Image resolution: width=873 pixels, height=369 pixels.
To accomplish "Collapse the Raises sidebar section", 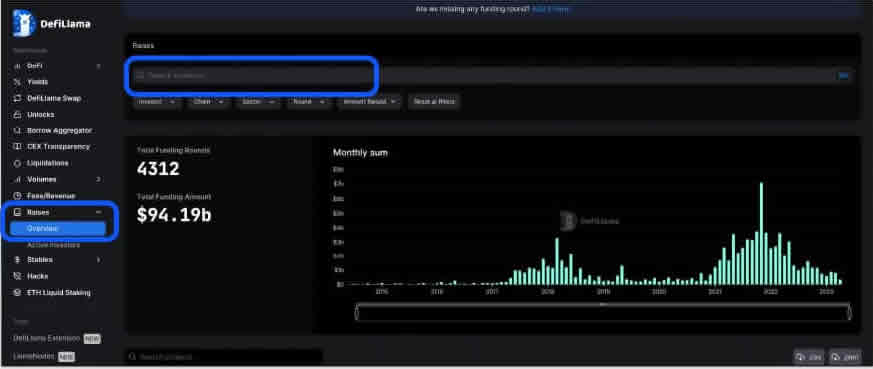I will (x=99, y=212).
